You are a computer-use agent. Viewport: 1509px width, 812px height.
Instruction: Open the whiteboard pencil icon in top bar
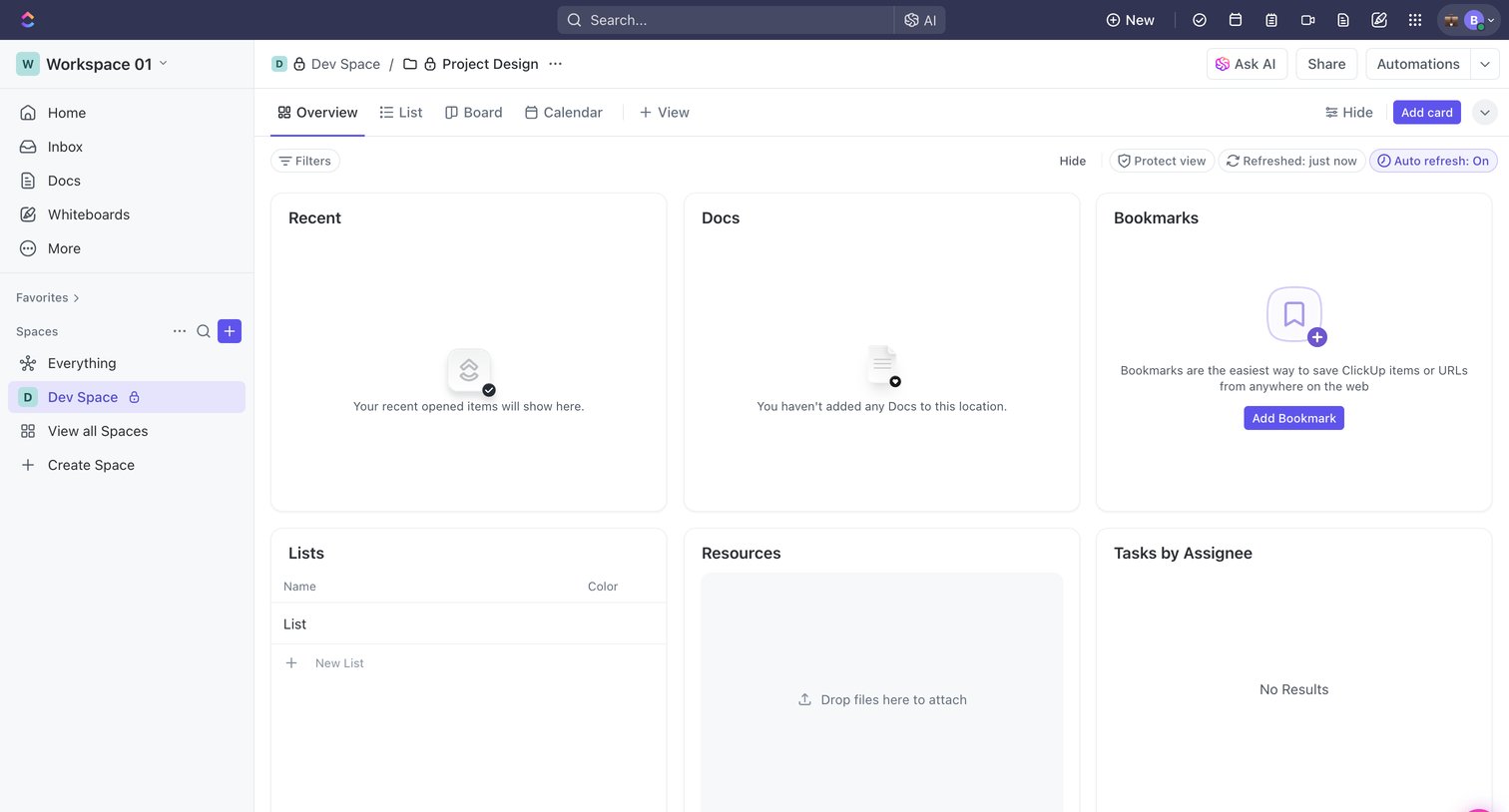tap(1379, 20)
